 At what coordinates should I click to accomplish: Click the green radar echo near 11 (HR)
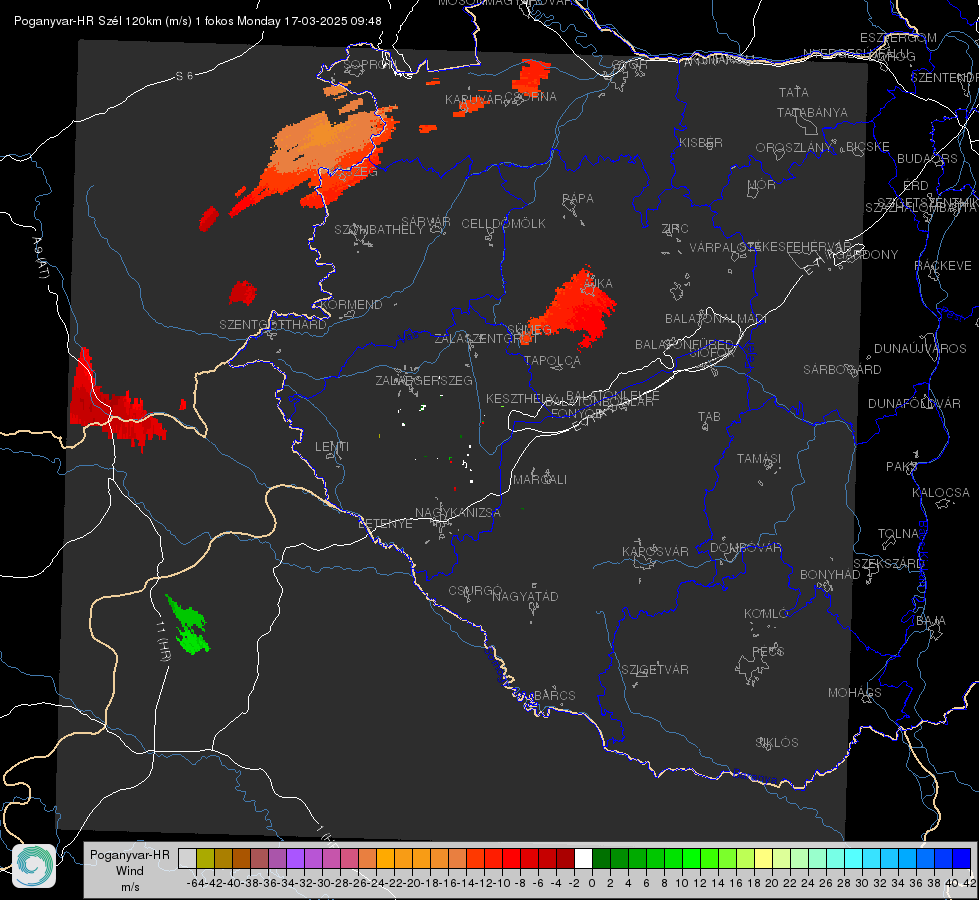click(x=188, y=625)
